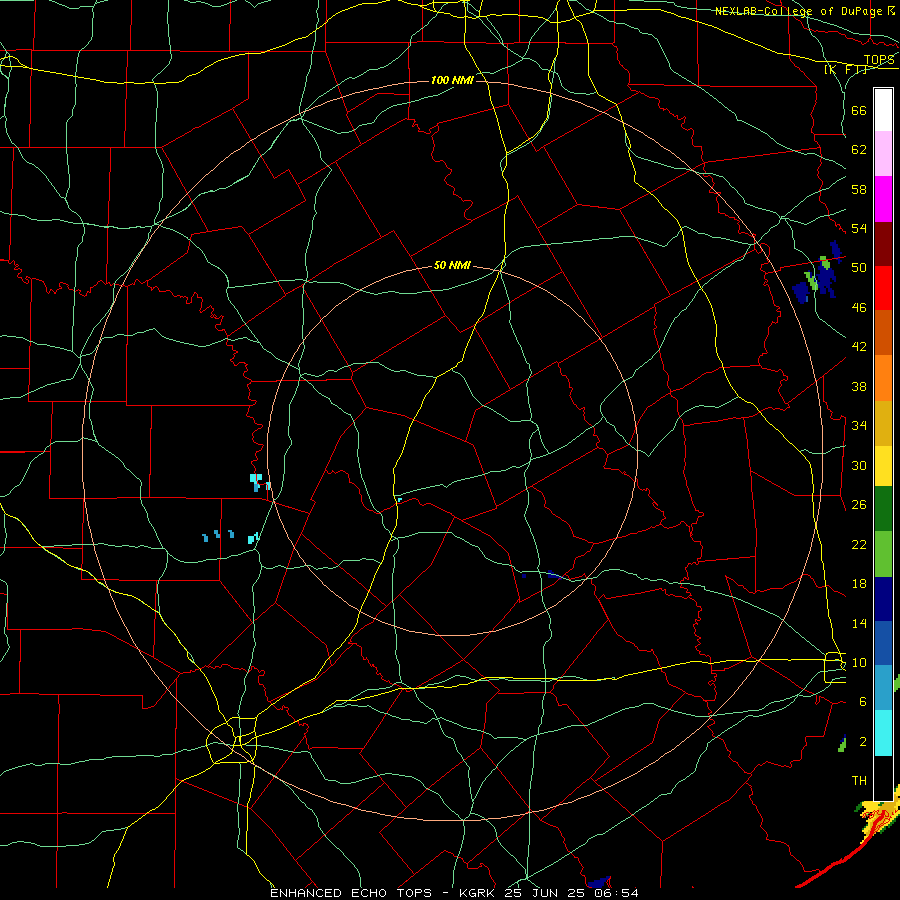This screenshot has width=900, height=900.
Task: Click the "50 NMI" range ring label
Action: click(452, 265)
